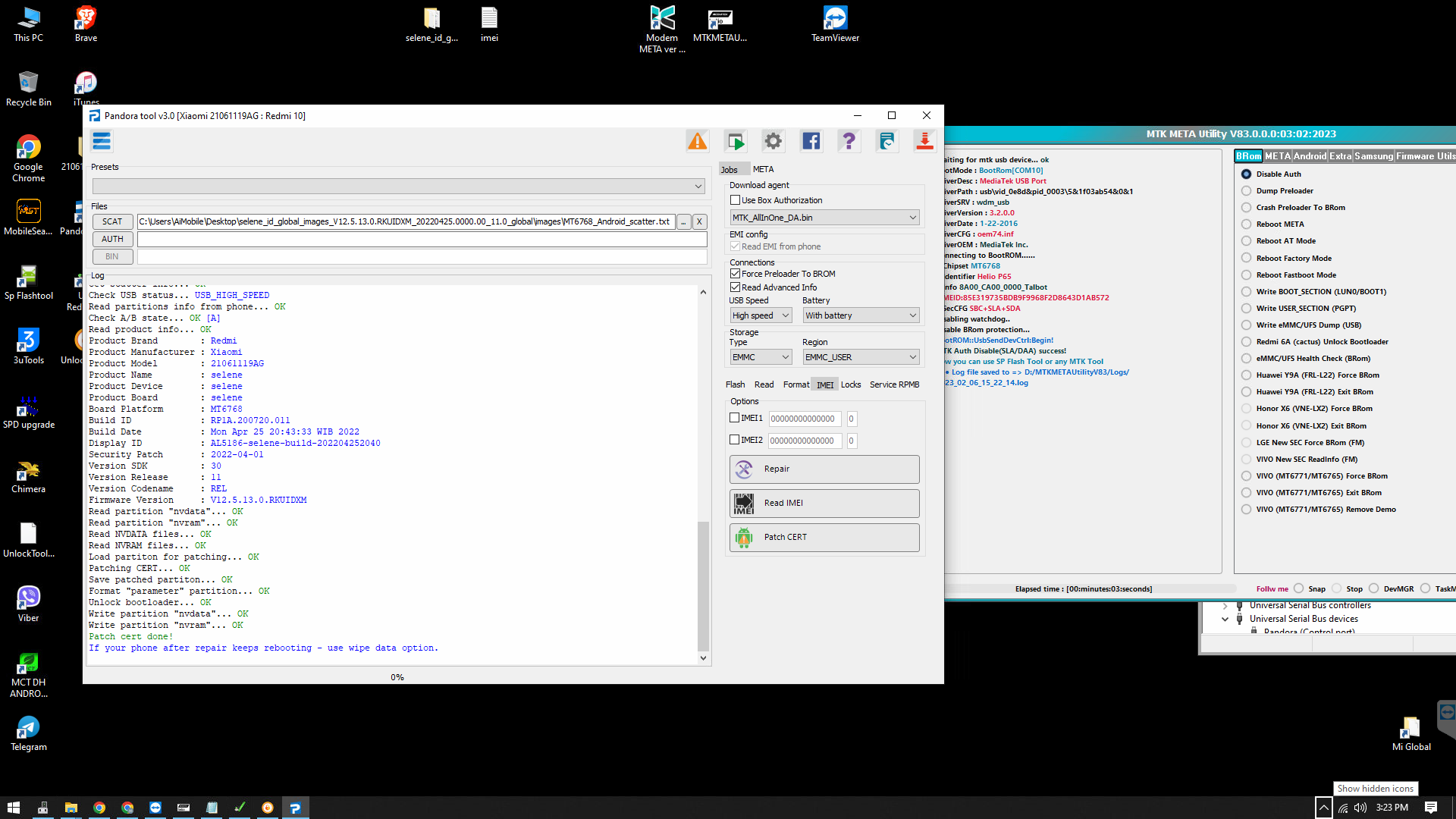
Task: Enable the IMEI1 checkbox
Action: pos(734,418)
